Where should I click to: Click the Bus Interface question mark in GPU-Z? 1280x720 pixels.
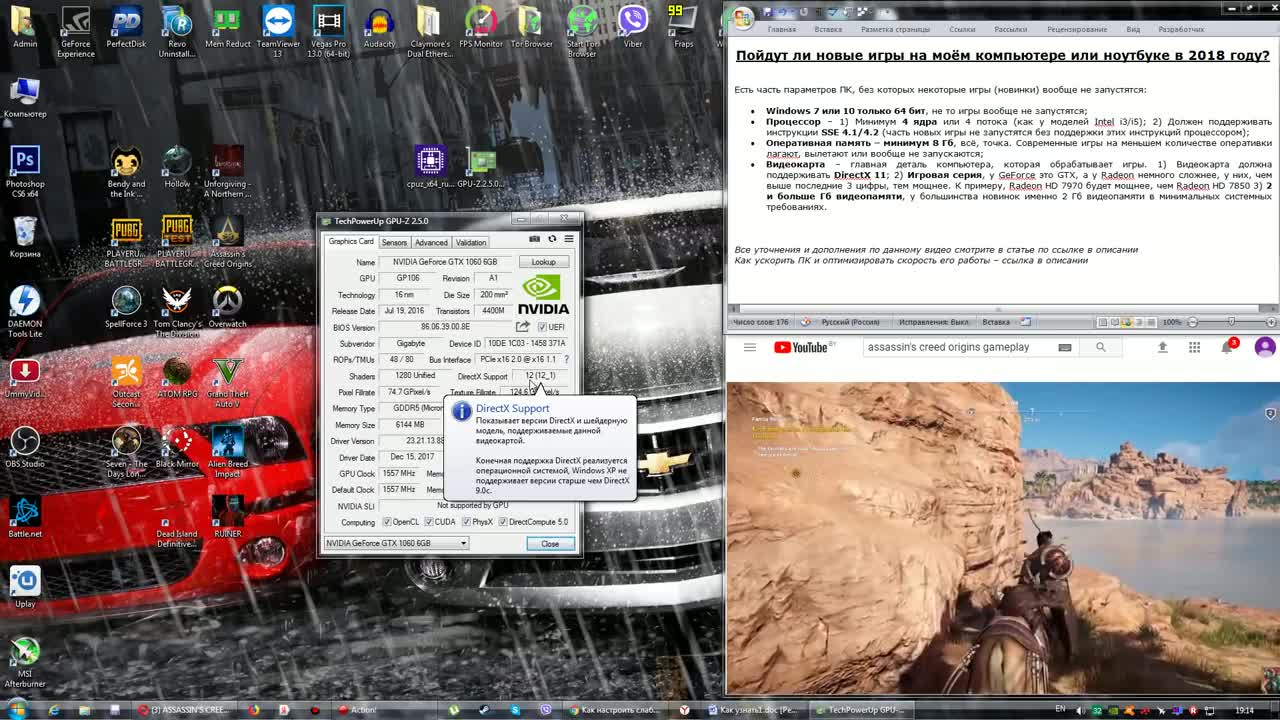coord(566,359)
